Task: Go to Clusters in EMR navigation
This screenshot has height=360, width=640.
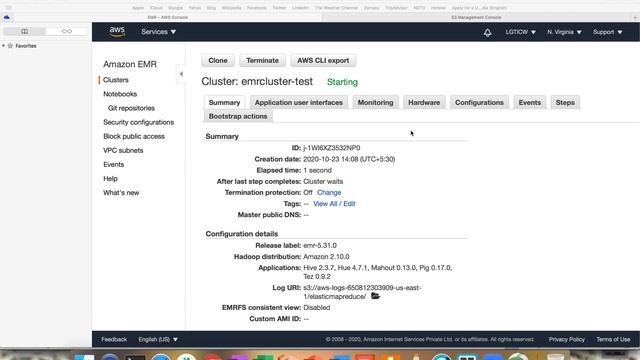Action: coord(116,80)
